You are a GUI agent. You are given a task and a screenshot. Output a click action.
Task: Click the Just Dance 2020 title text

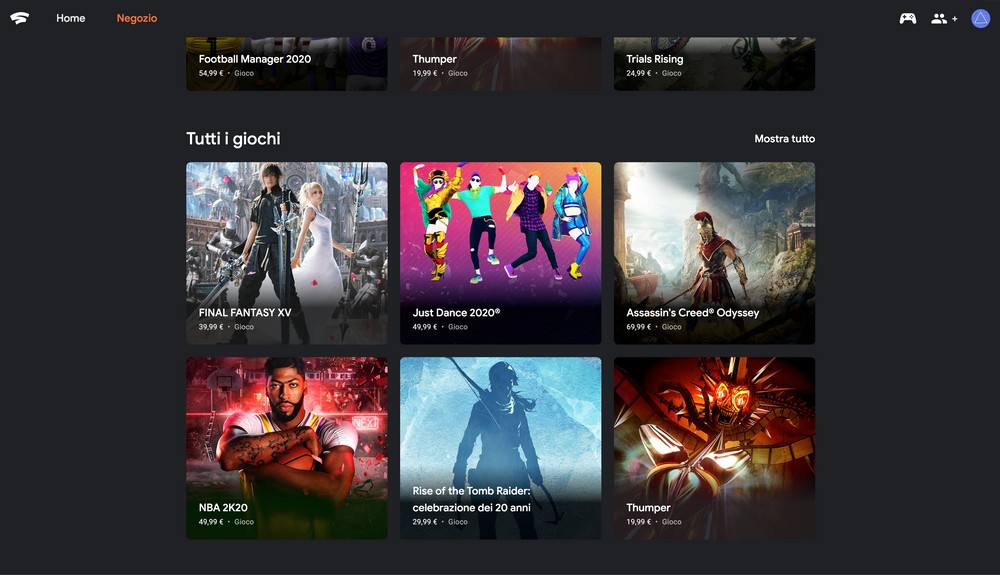[x=456, y=312]
